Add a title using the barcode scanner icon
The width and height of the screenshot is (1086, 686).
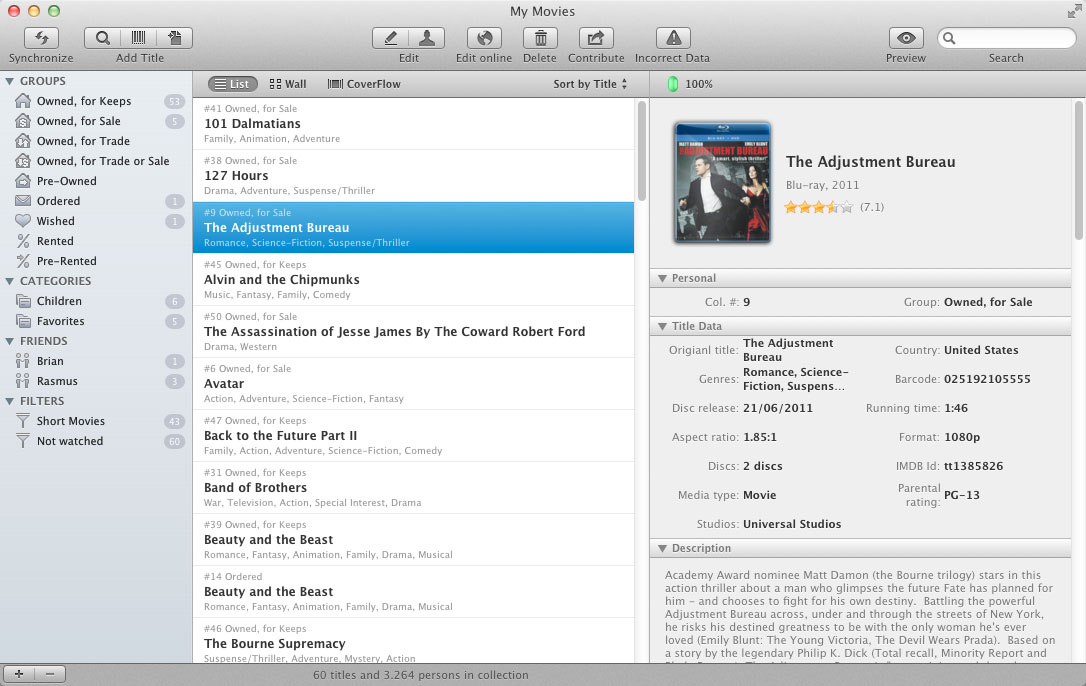pos(139,37)
